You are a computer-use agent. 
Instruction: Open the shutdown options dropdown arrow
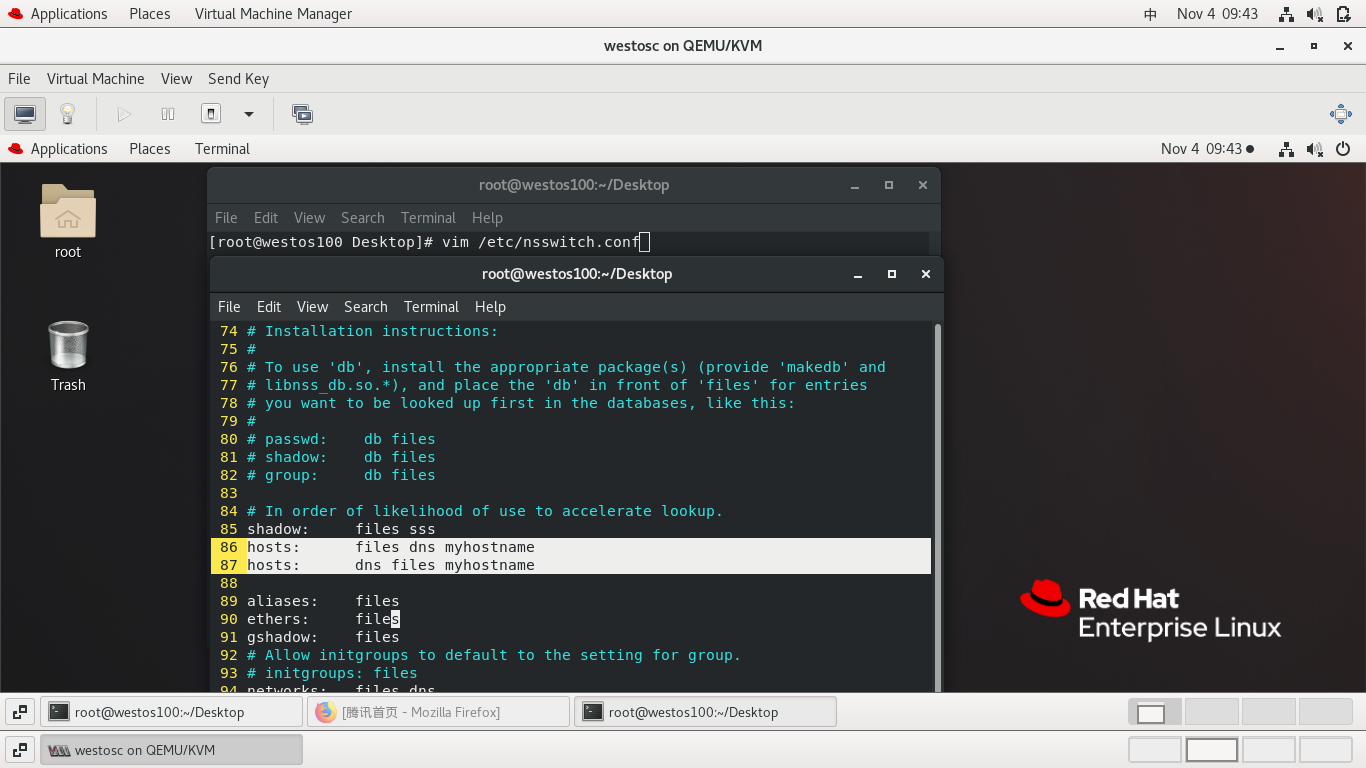[247, 113]
